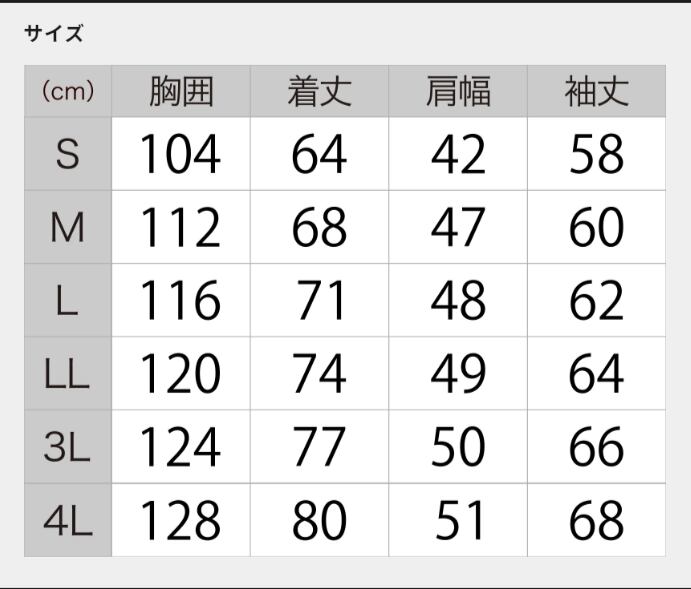
Task: Click chest value 128 in 4L row
Action: coord(180,520)
